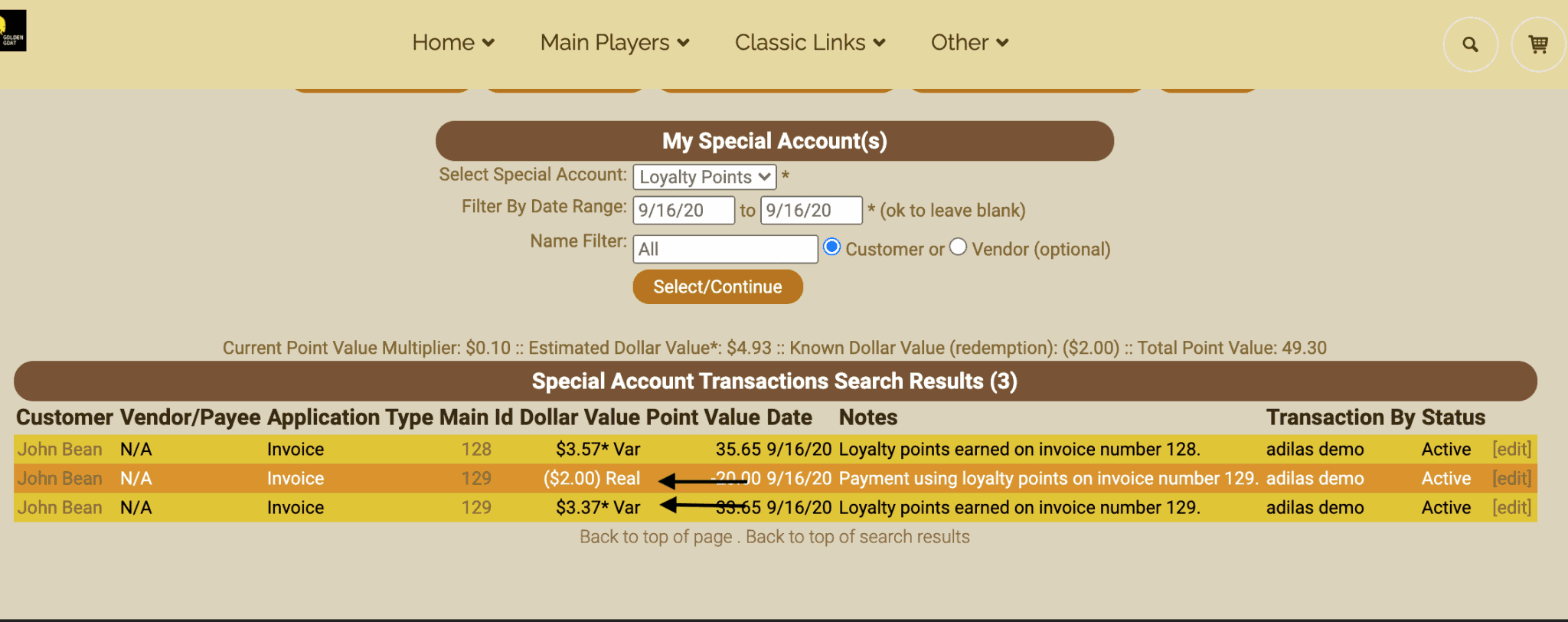Viewport: 1568px width, 622px height.
Task: Click the start date range field
Action: point(684,211)
